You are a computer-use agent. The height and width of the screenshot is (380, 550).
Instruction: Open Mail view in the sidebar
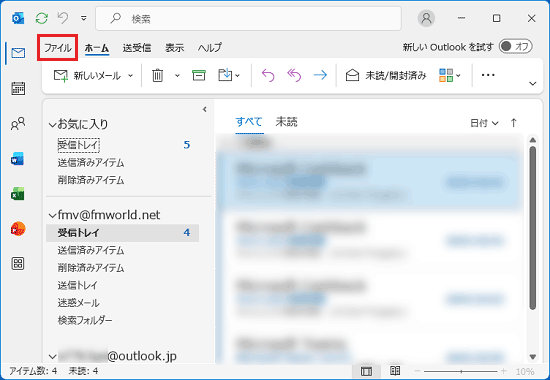pyautogui.click(x=18, y=53)
